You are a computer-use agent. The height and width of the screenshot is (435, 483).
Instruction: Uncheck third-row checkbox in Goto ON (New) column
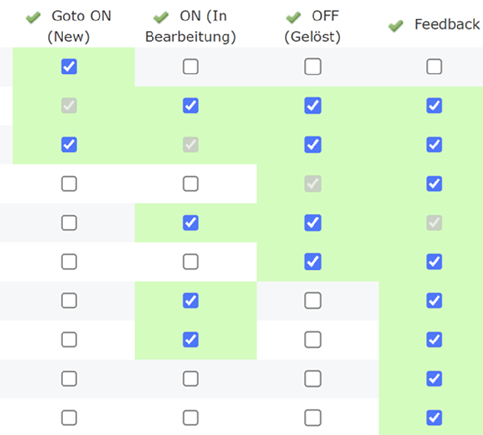pos(69,145)
